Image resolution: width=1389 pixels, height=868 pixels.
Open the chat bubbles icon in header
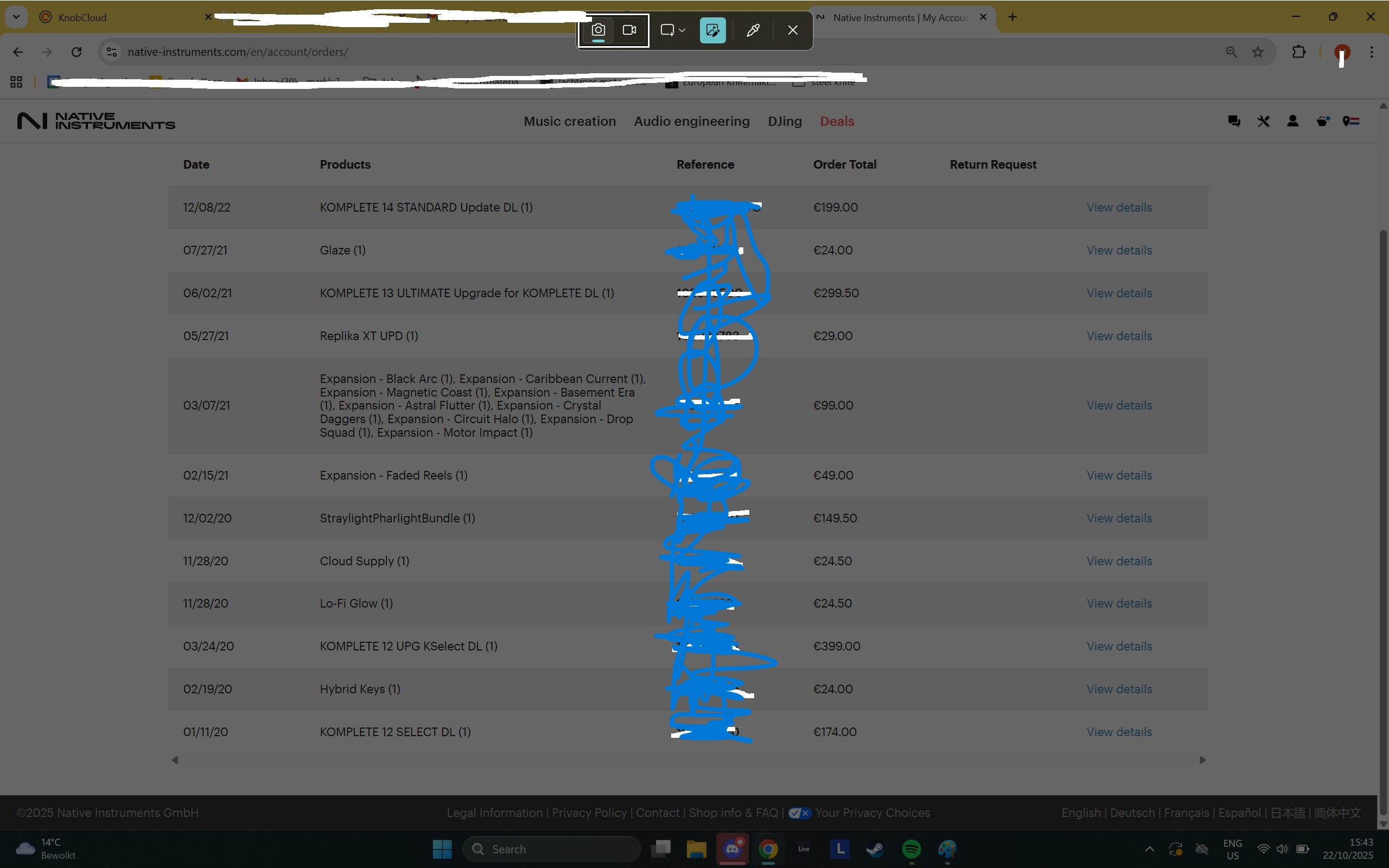[1233, 121]
